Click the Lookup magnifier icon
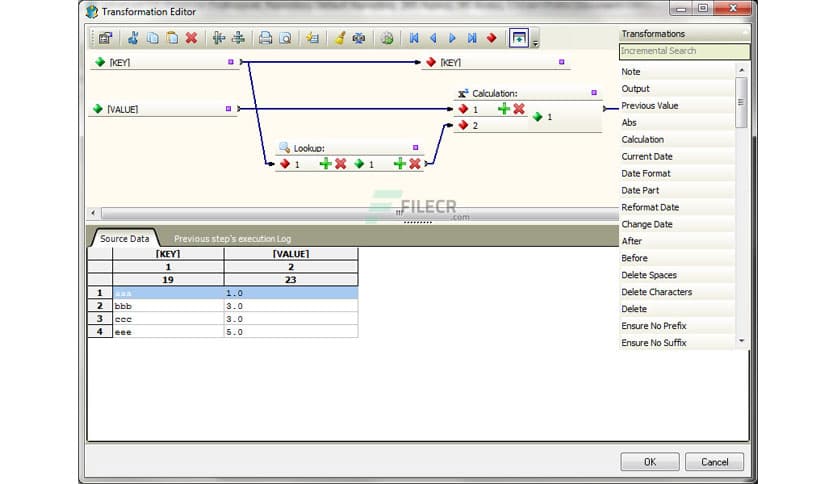 click(x=284, y=147)
